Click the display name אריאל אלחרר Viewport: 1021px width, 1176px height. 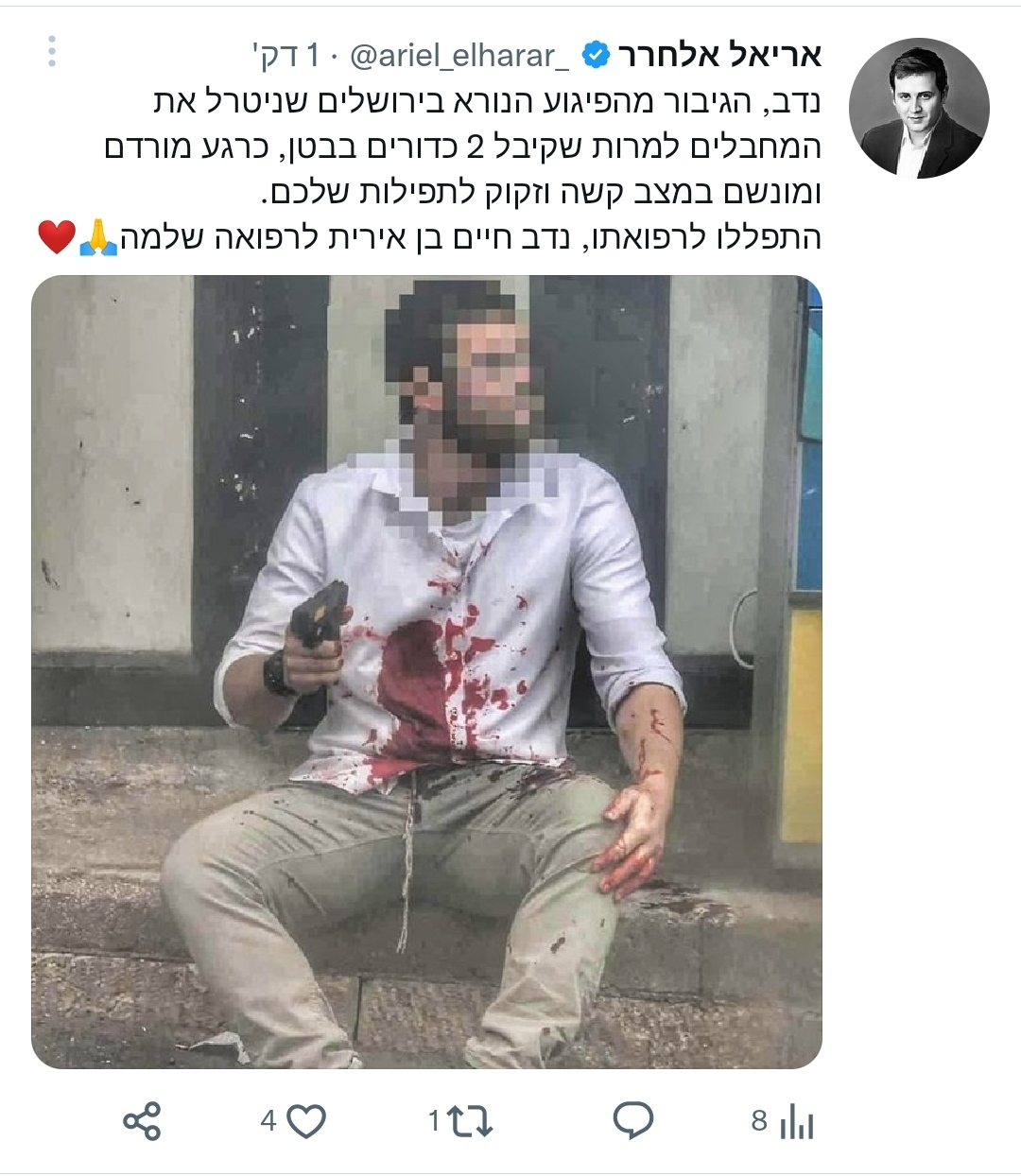click(x=720, y=56)
